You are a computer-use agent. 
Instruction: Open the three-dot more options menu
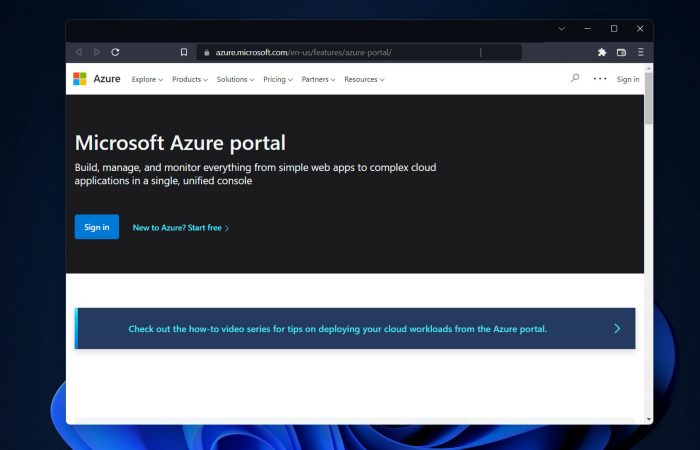tap(600, 79)
